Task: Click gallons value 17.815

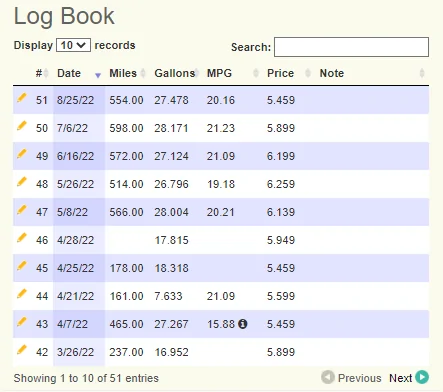Action: point(171,240)
